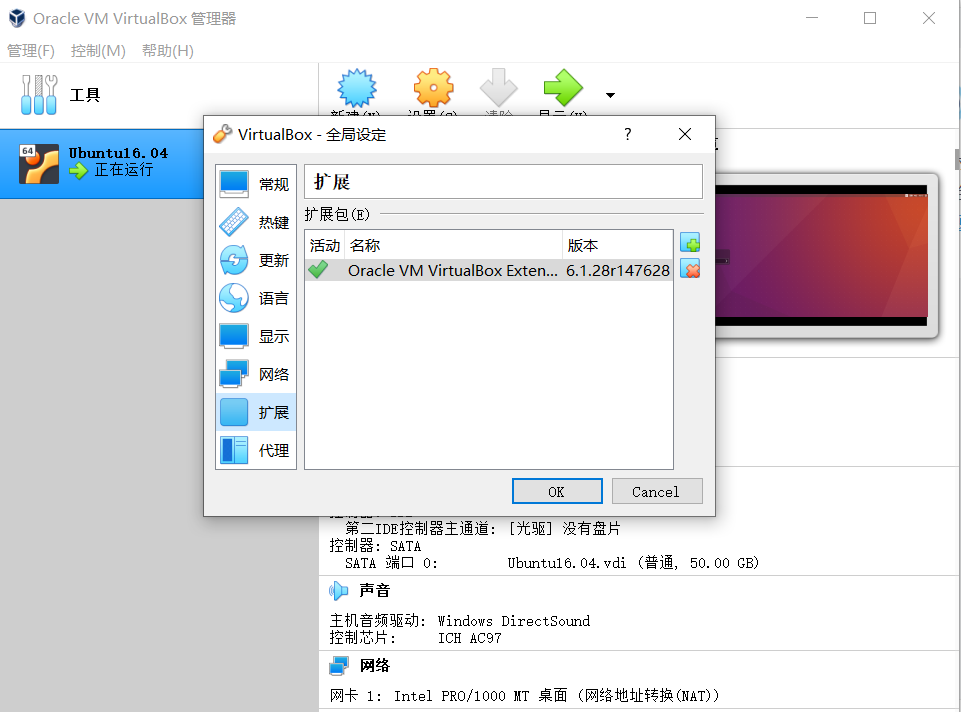This screenshot has height=712, width=961.
Task: Click the 扩展包(E) label
Action: pos(337,214)
